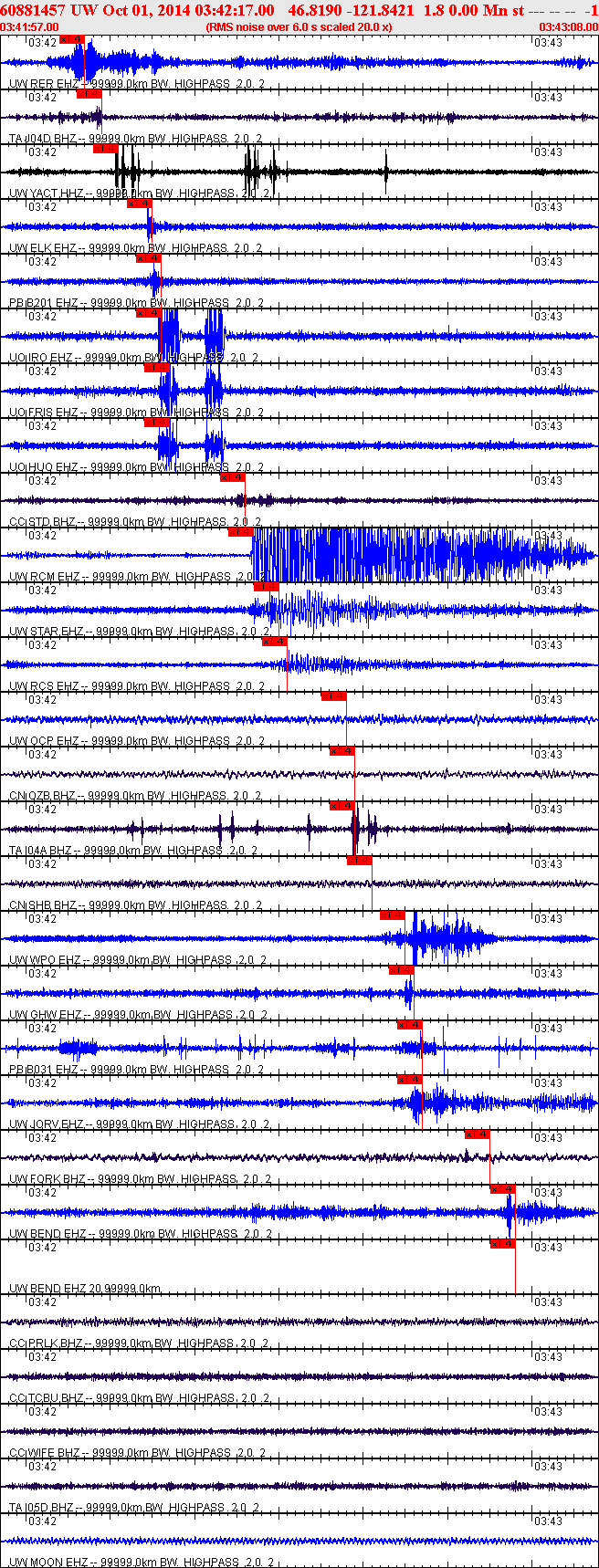Screen dimensions: 599x1568
Task: Click the red pick flag on FORK trace
Action: tap(478, 1134)
